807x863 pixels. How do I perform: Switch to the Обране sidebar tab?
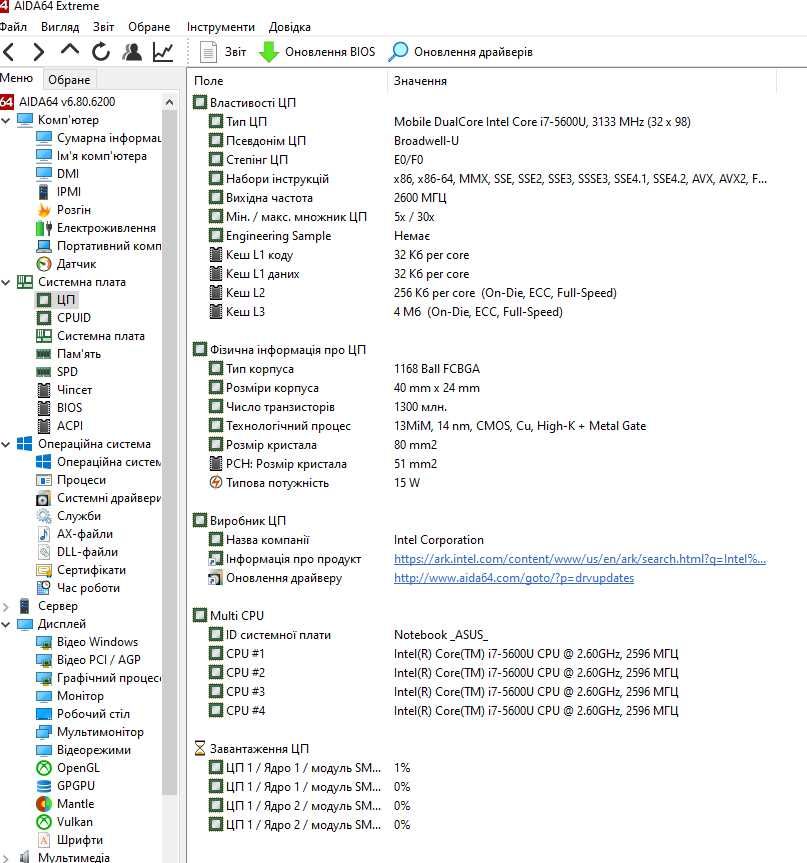[69, 80]
